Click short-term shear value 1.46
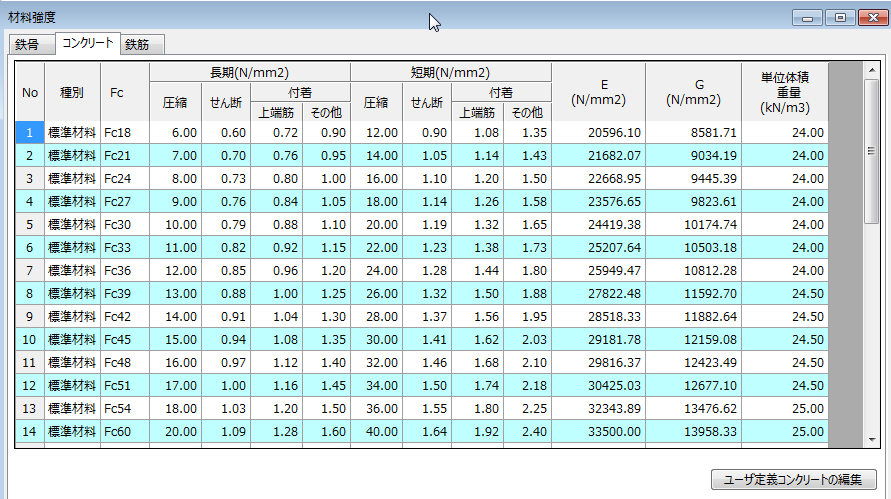Screen dimensions: 891x499 coord(427,363)
